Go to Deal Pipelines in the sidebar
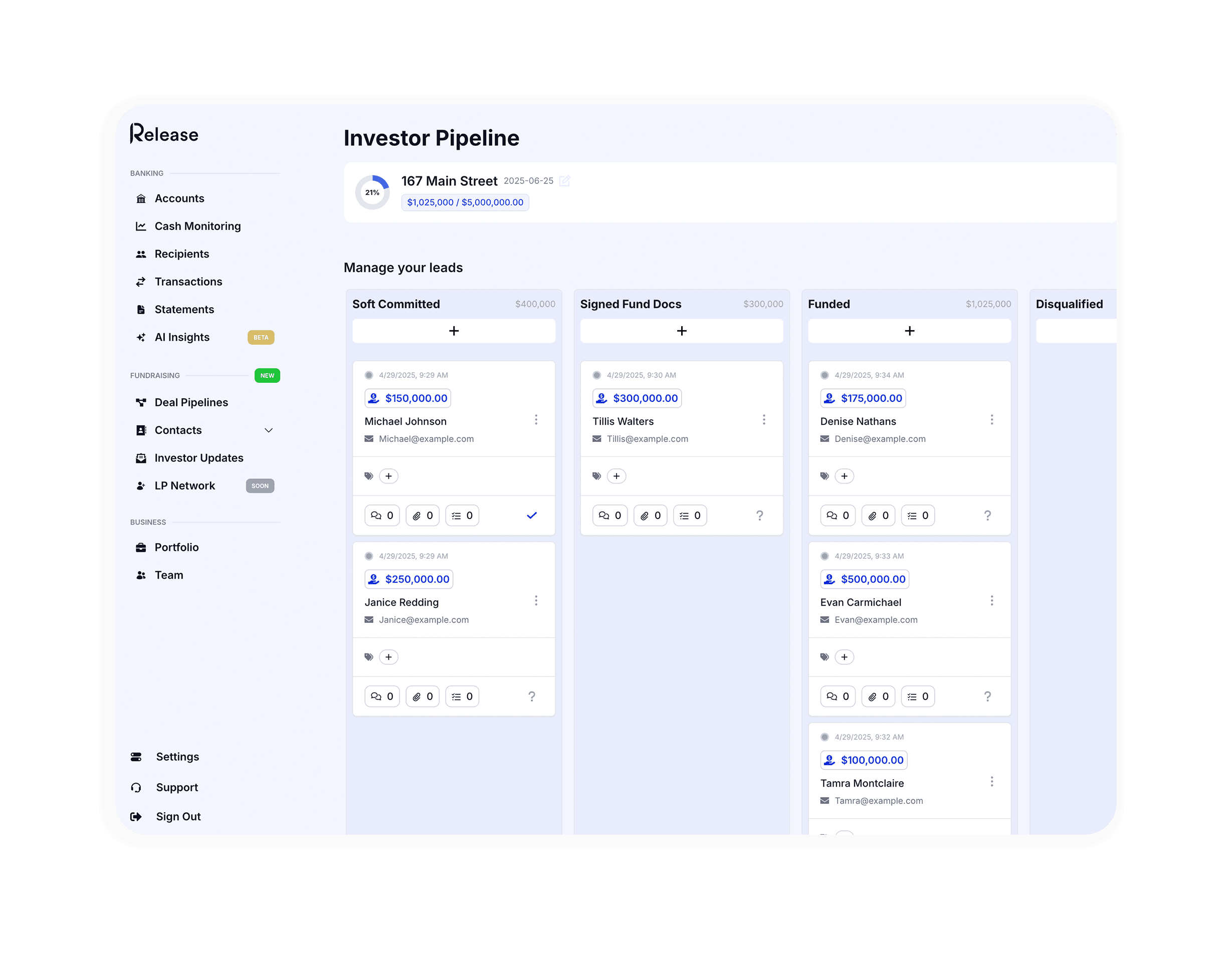Image resolution: width=1232 pixels, height=961 pixels. 190,402
